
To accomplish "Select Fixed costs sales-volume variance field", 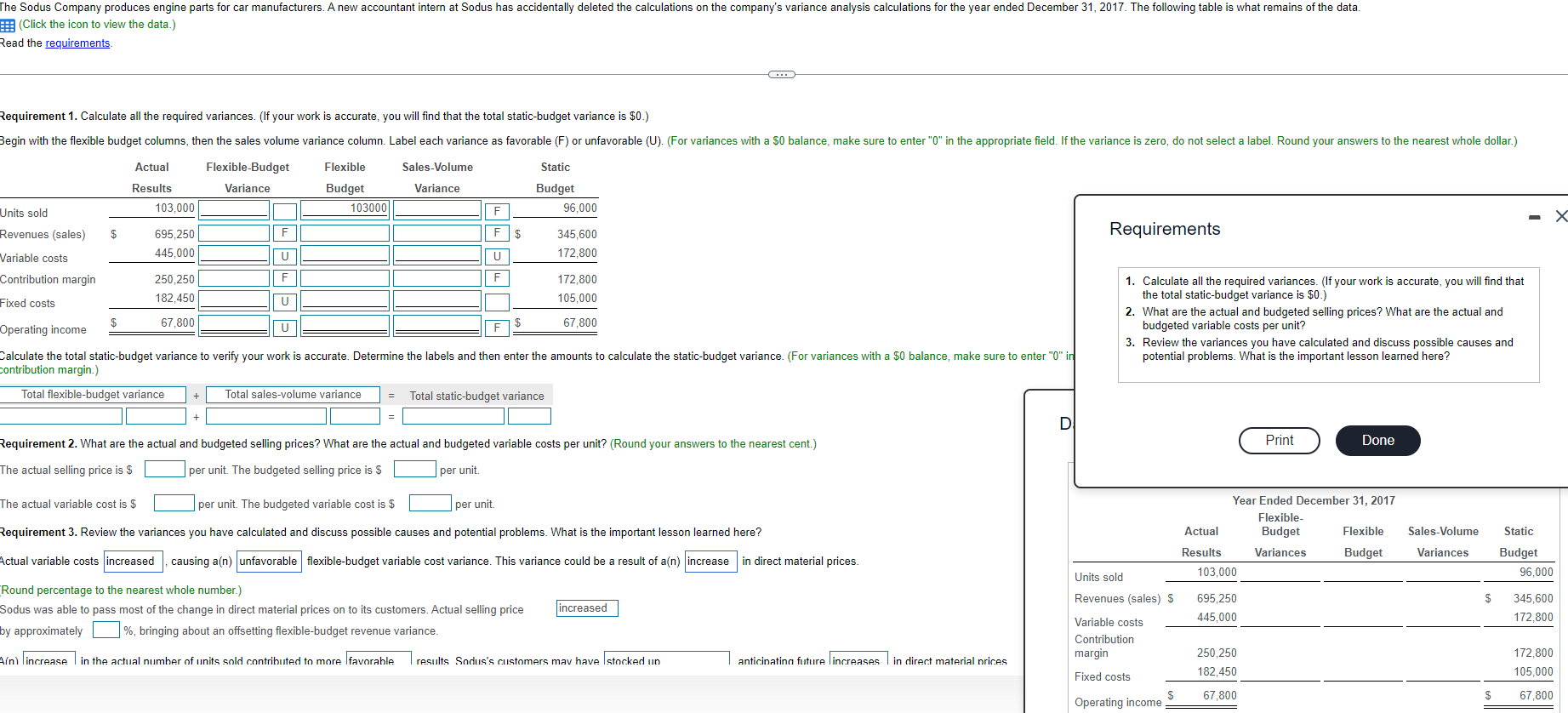I will pyautogui.click(x=437, y=299).
